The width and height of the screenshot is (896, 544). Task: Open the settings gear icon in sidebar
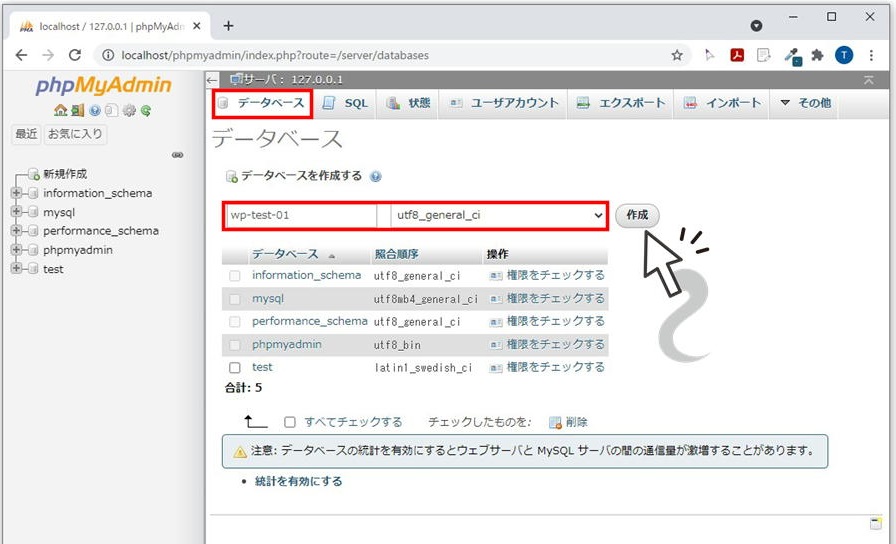[128, 111]
